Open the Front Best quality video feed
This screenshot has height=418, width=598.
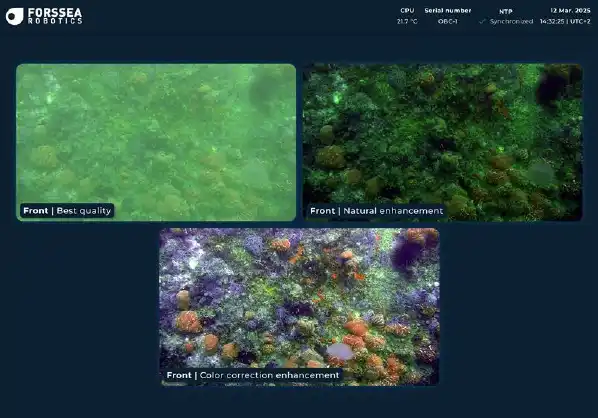pos(156,142)
